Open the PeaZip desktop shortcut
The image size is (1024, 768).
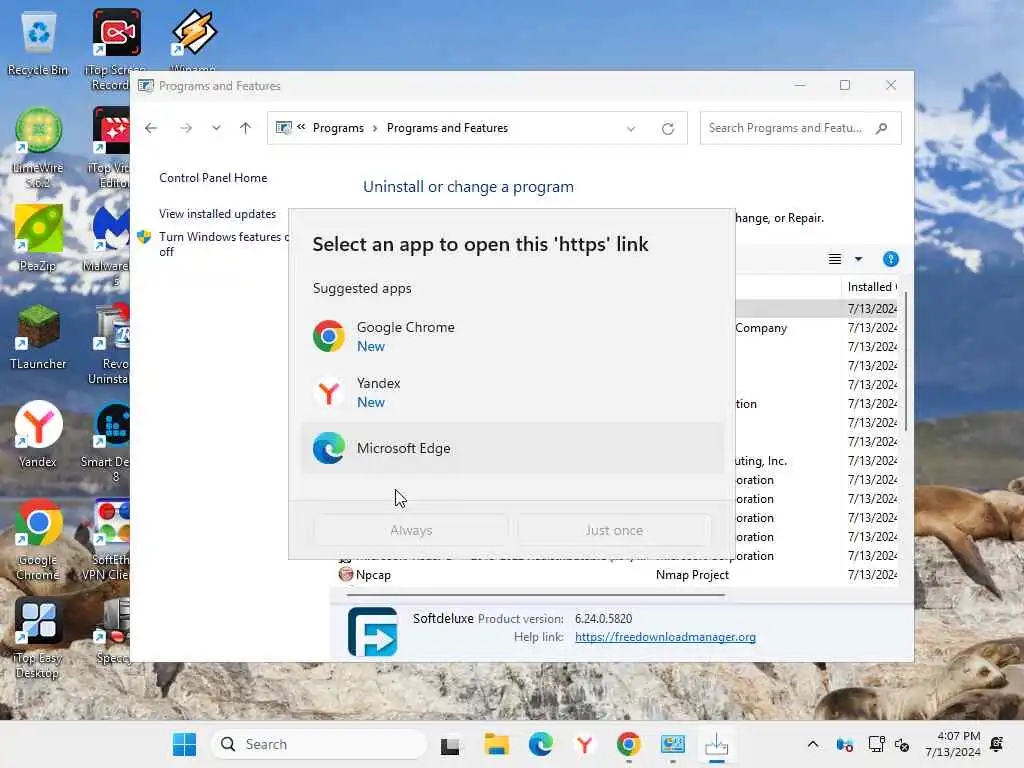[38, 238]
